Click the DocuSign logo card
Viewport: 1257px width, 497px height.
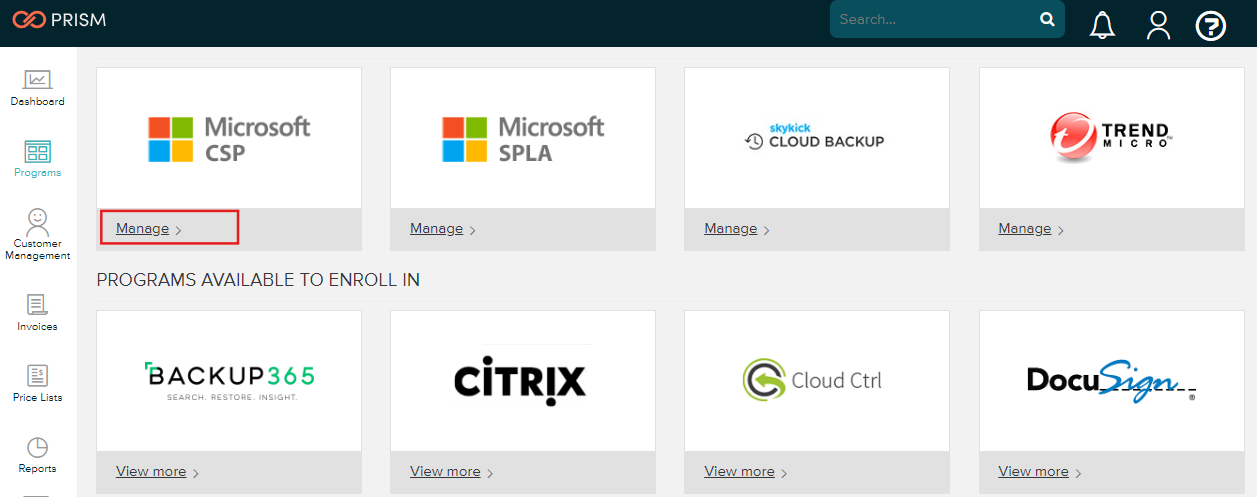pos(1111,381)
